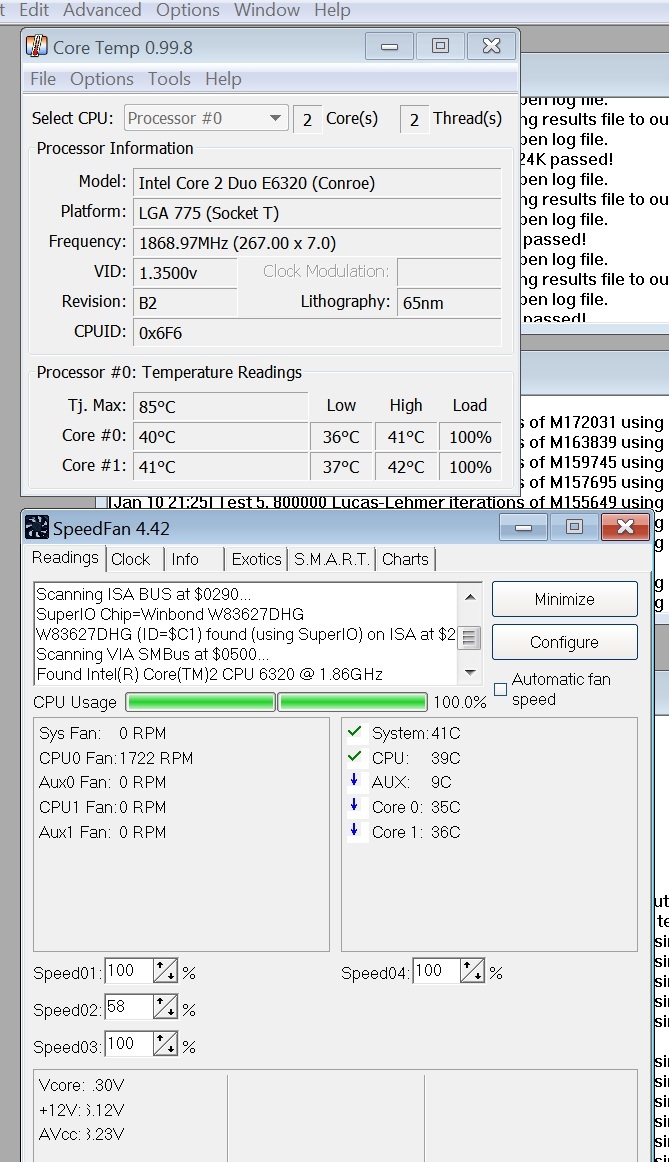
Task: Click the SpeedFan log scroll-up arrow
Action: click(470, 597)
